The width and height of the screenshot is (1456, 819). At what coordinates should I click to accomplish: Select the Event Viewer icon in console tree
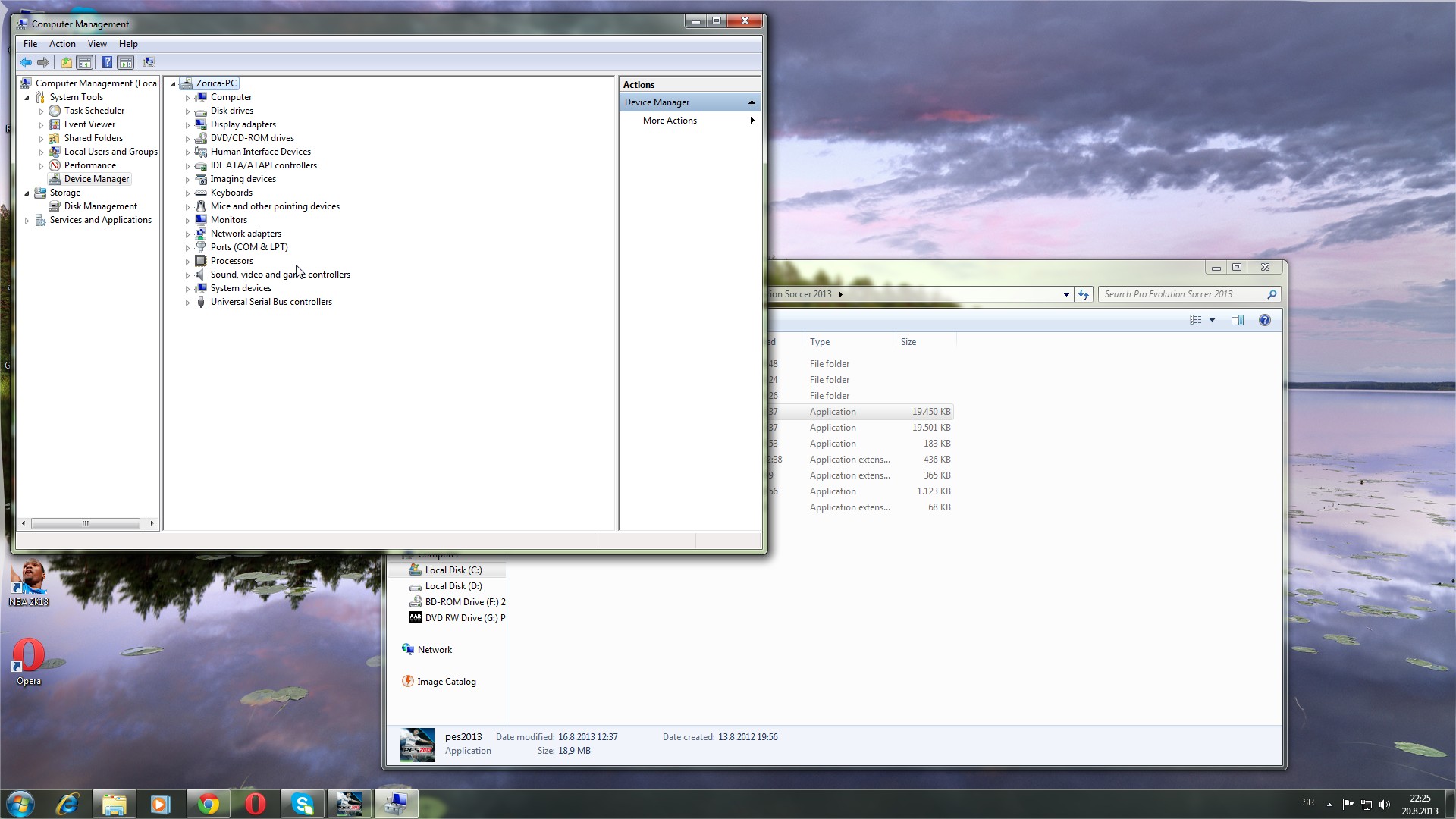tap(55, 124)
